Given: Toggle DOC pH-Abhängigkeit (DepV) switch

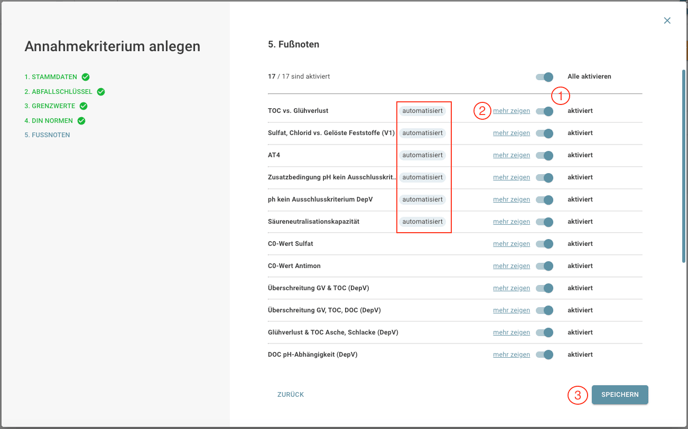Looking at the screenshot, I should click(x=545, y=354).
